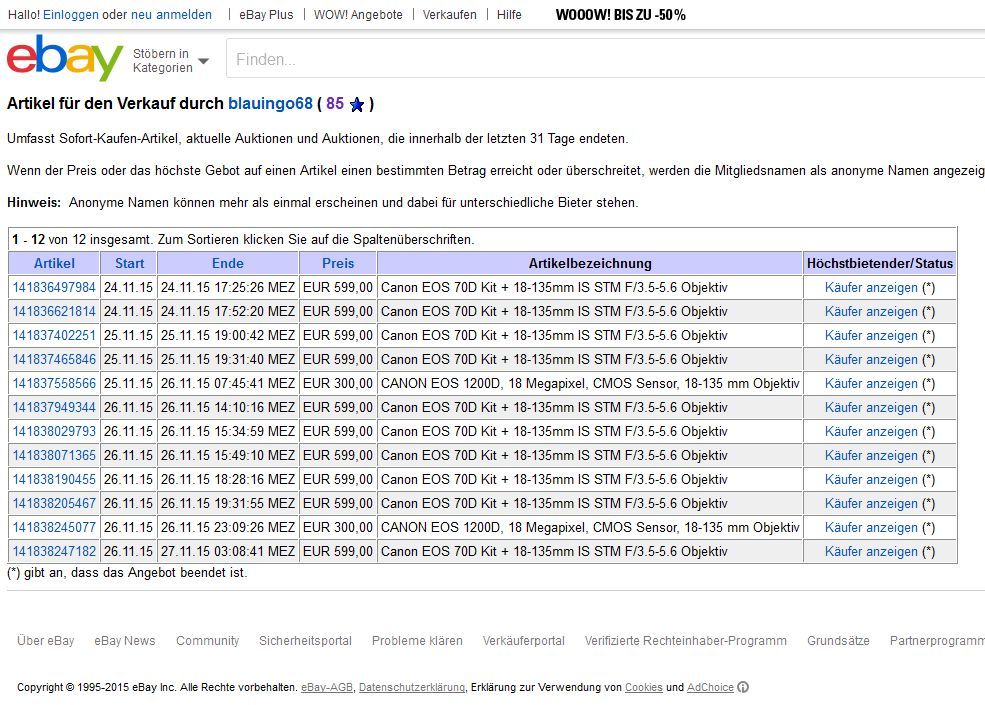Select the EUR 300,00 price for item 141837558566
985x705 pixels.
point(338,383)
